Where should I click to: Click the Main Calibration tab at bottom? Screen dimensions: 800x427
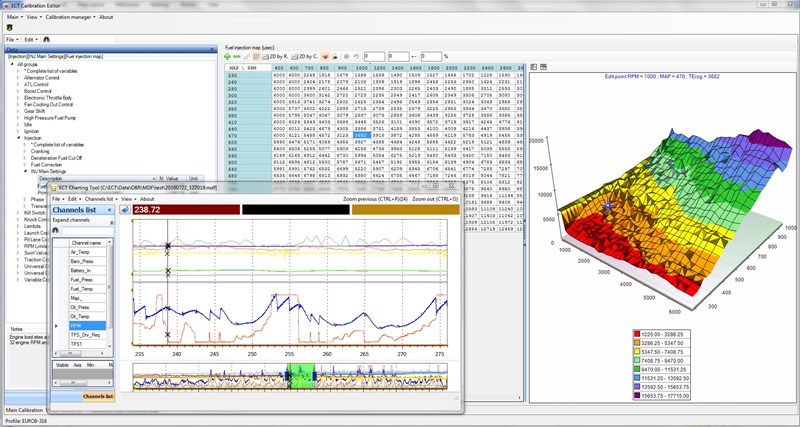[x=24, y=410]
